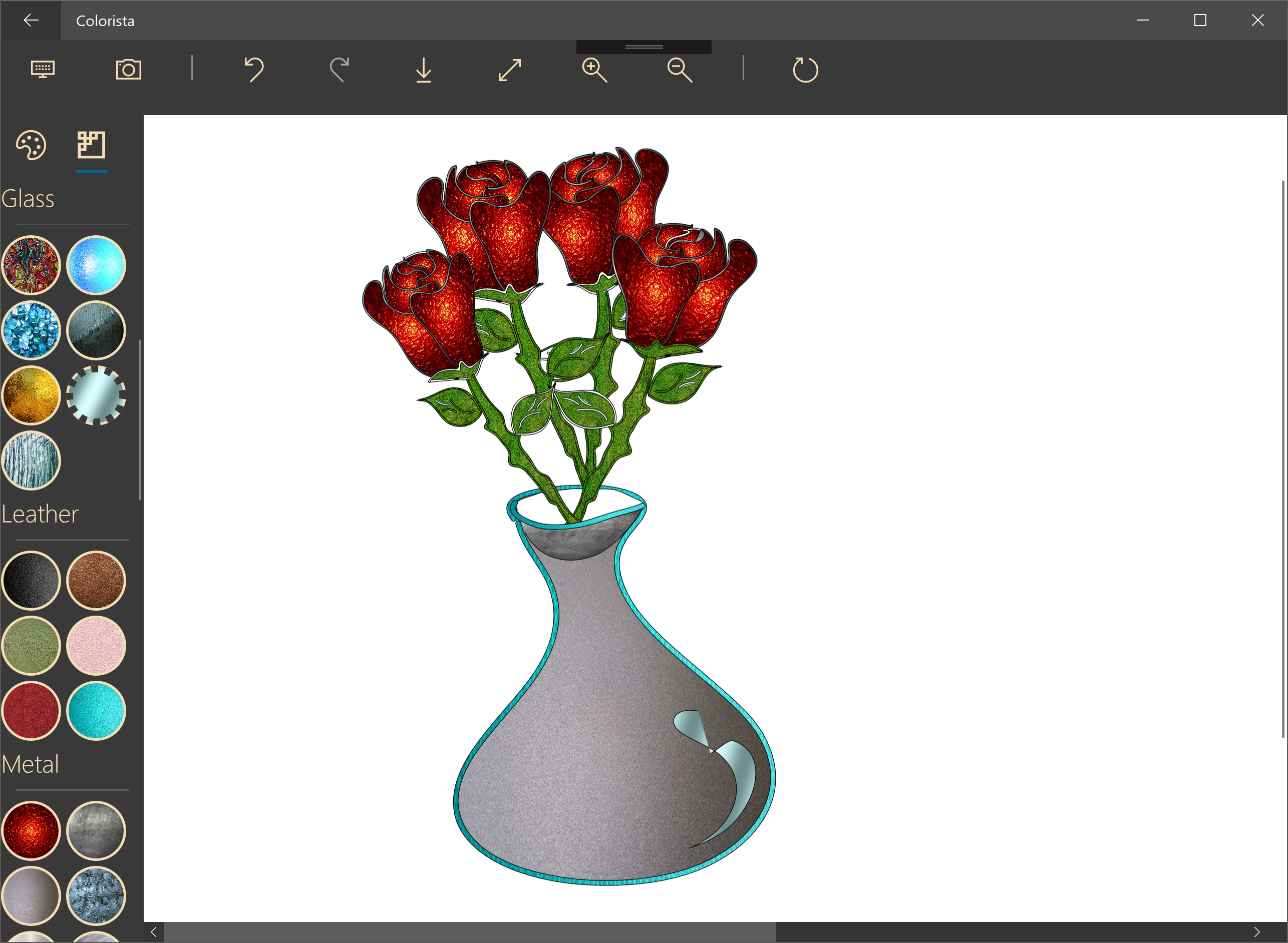Pick the dark red leather texture
This screenshot has width=1288, height=943.
[x=31, y=711]
